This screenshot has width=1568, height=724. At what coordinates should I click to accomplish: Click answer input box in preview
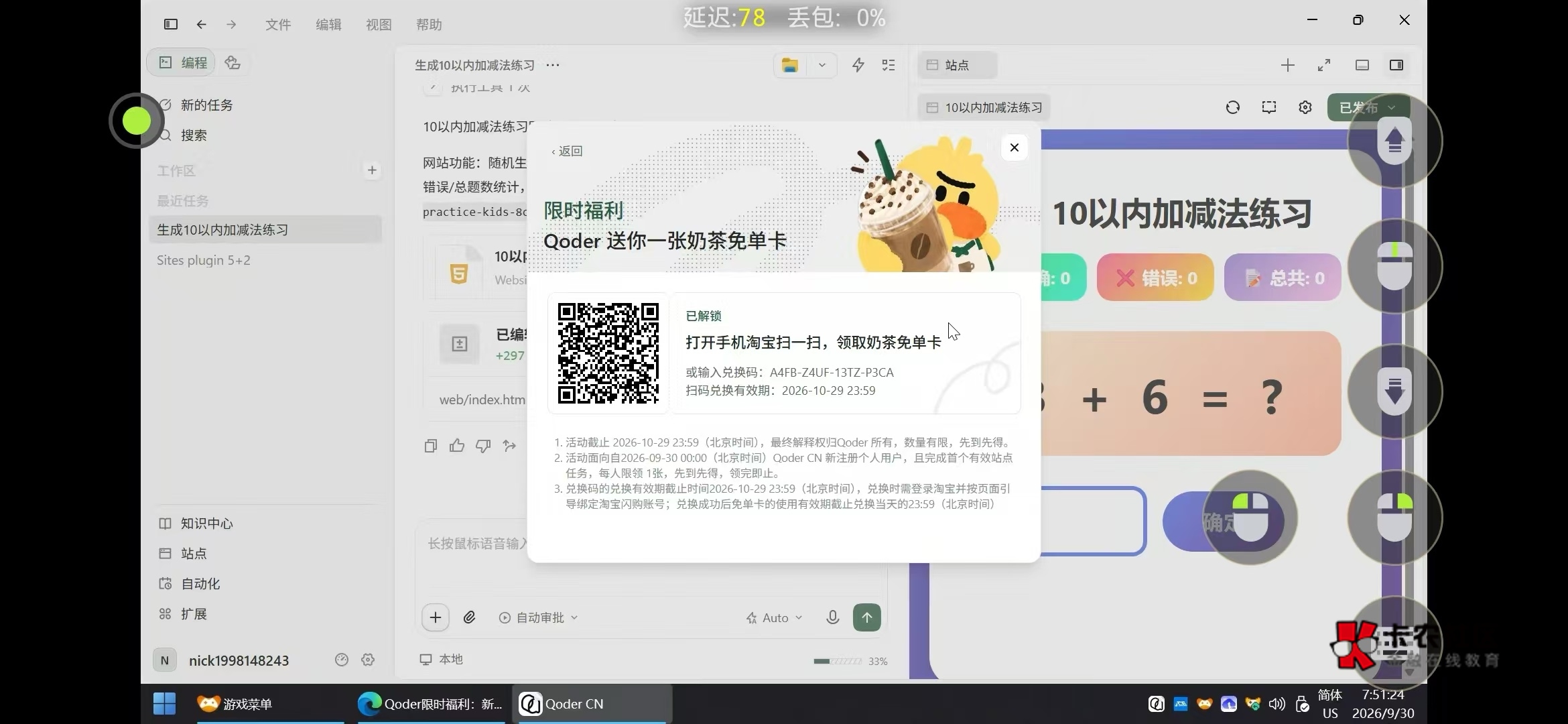(1094, 521)
